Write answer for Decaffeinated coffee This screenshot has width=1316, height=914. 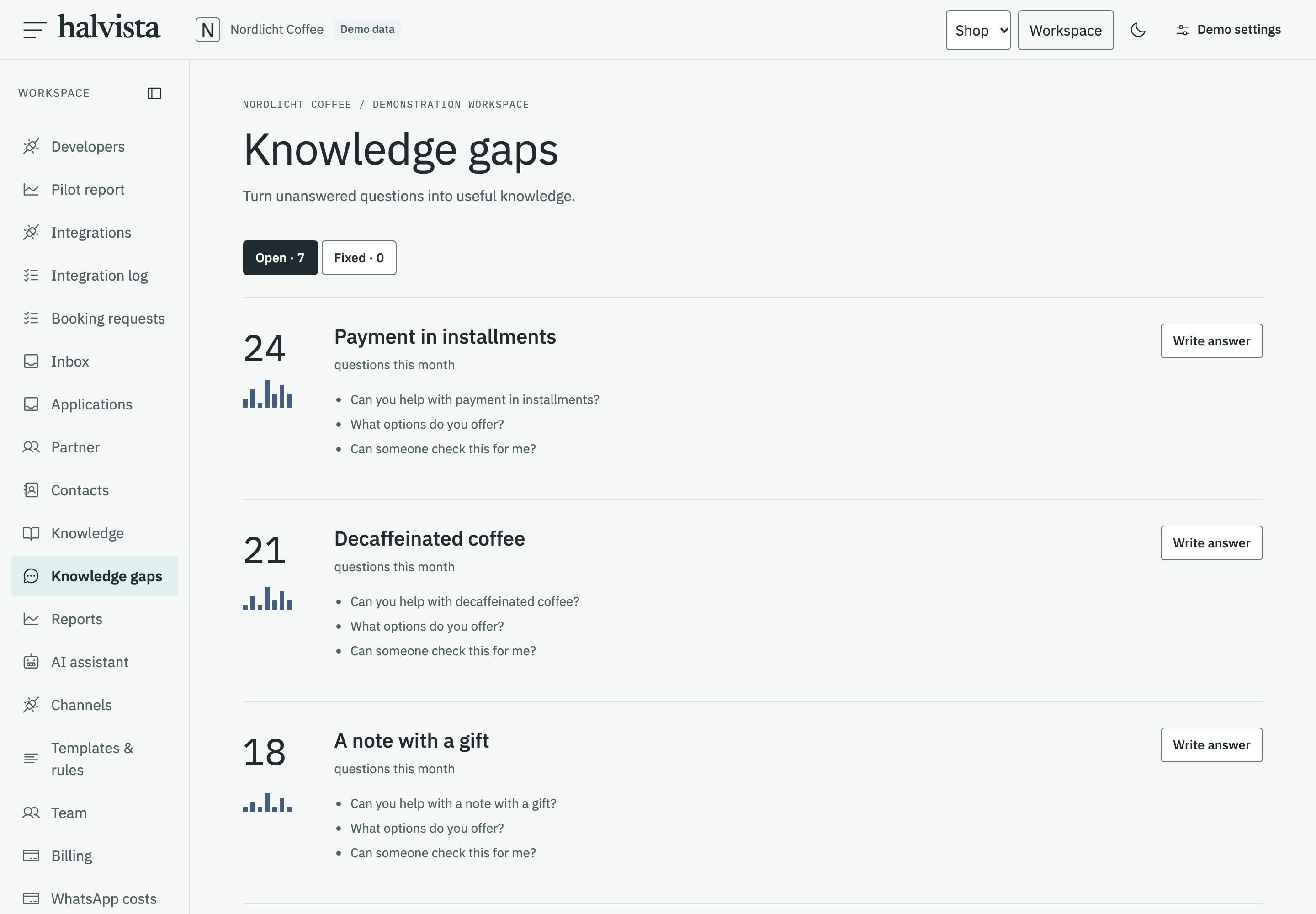click(1211, 543)
